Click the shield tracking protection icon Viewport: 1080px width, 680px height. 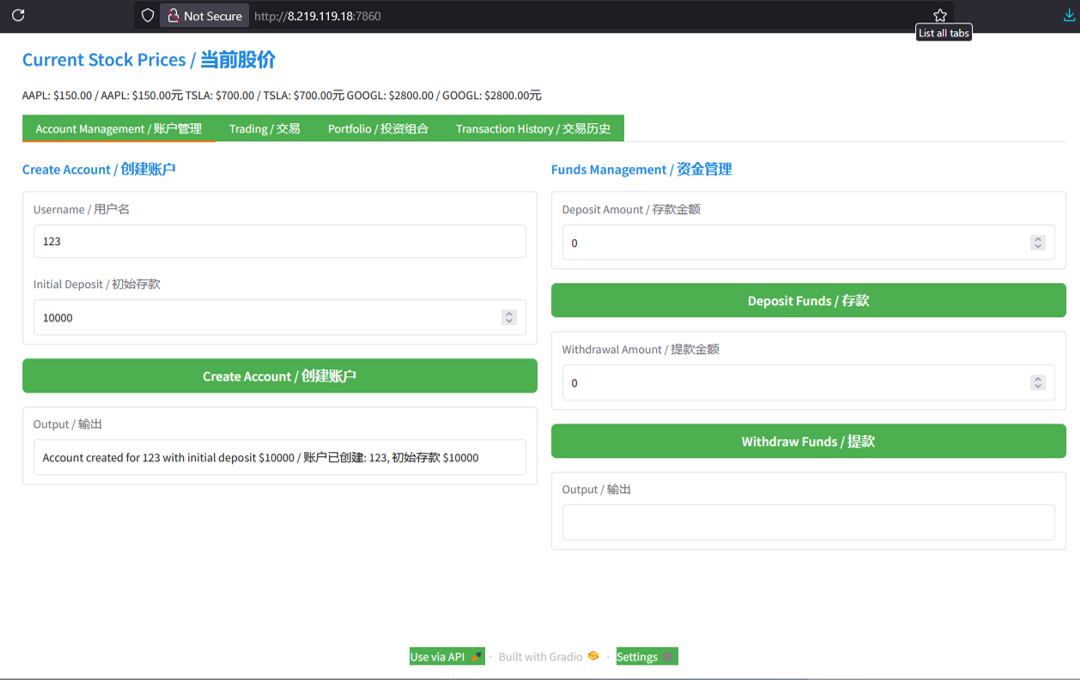point(147,16)
